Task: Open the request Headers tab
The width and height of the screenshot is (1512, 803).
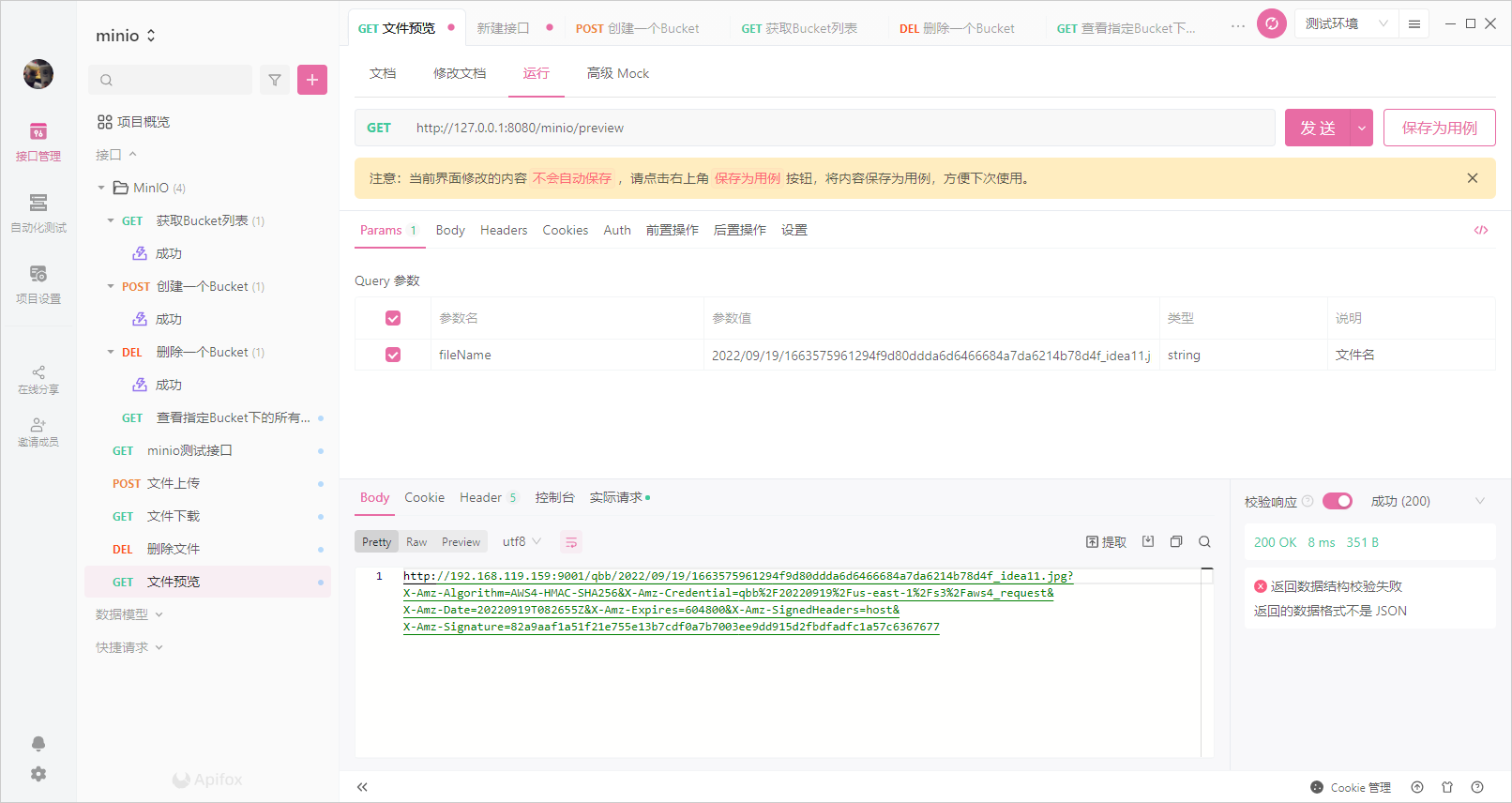Action: 504,230
